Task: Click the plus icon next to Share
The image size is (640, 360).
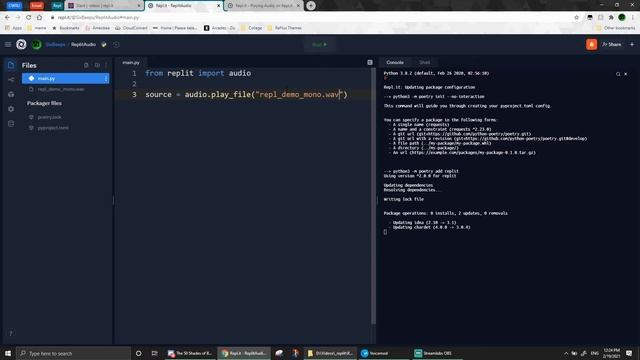Action: point(632,44)
